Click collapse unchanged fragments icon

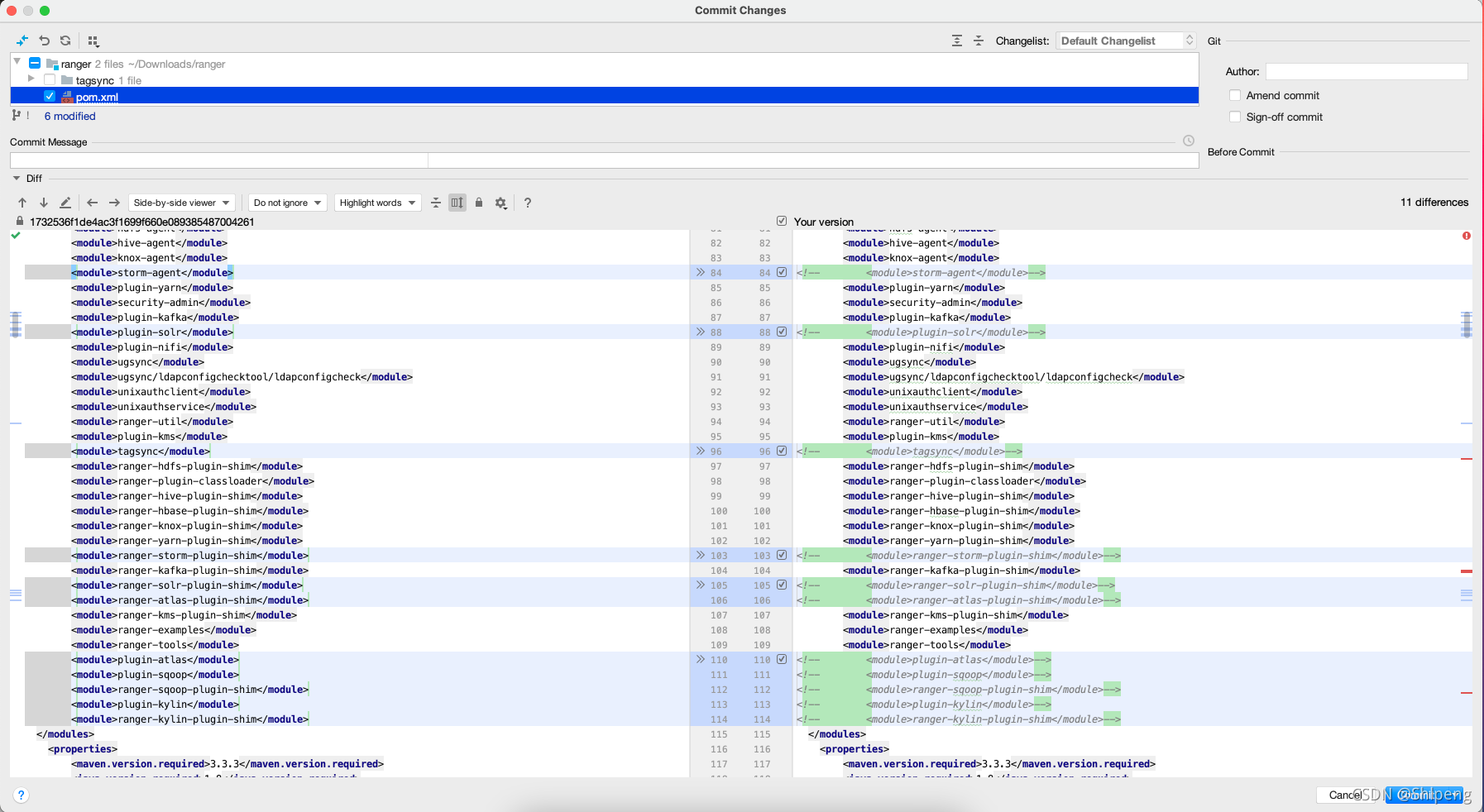[x=436, y=203]
